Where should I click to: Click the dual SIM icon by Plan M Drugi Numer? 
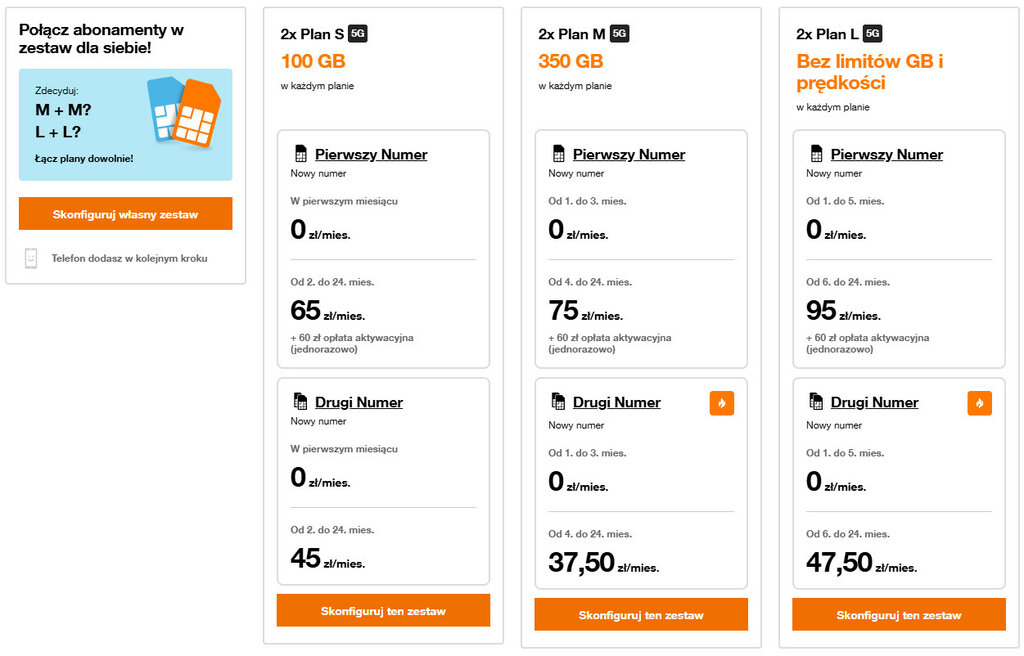(558, 402)
